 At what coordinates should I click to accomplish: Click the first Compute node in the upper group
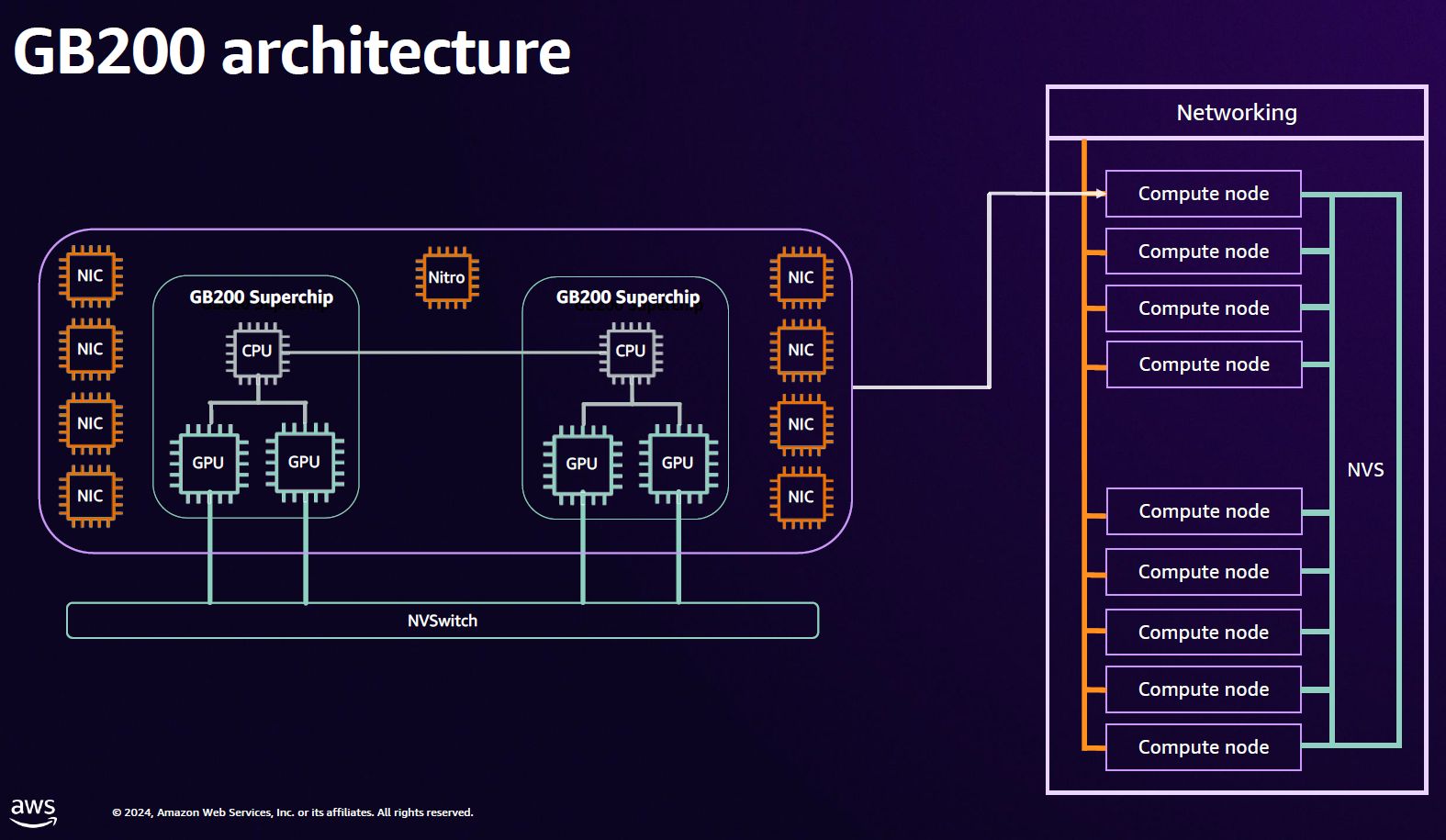tap(1204, 194)
